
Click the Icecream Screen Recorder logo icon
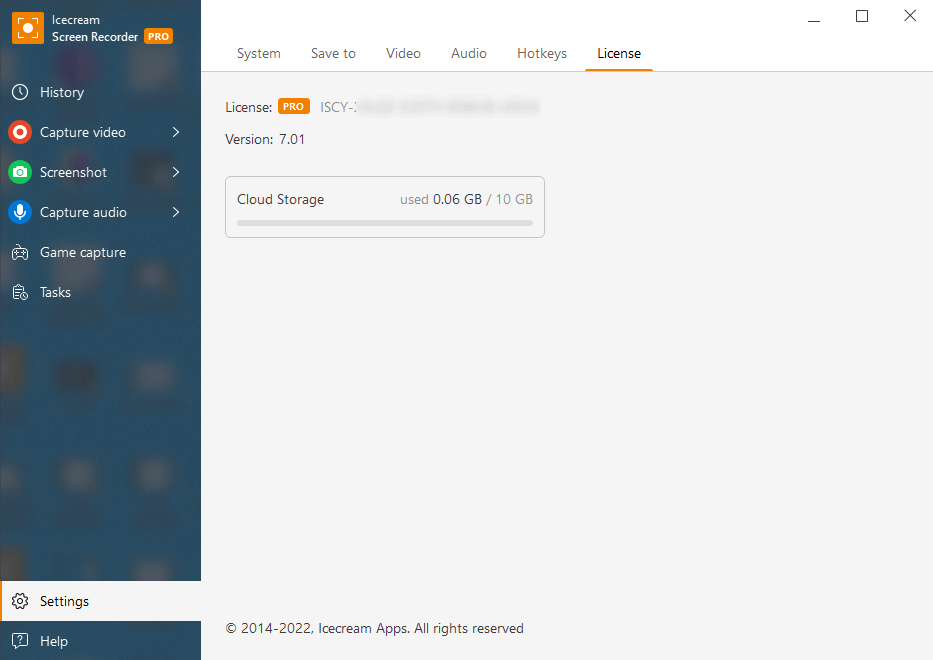[28, 28]
